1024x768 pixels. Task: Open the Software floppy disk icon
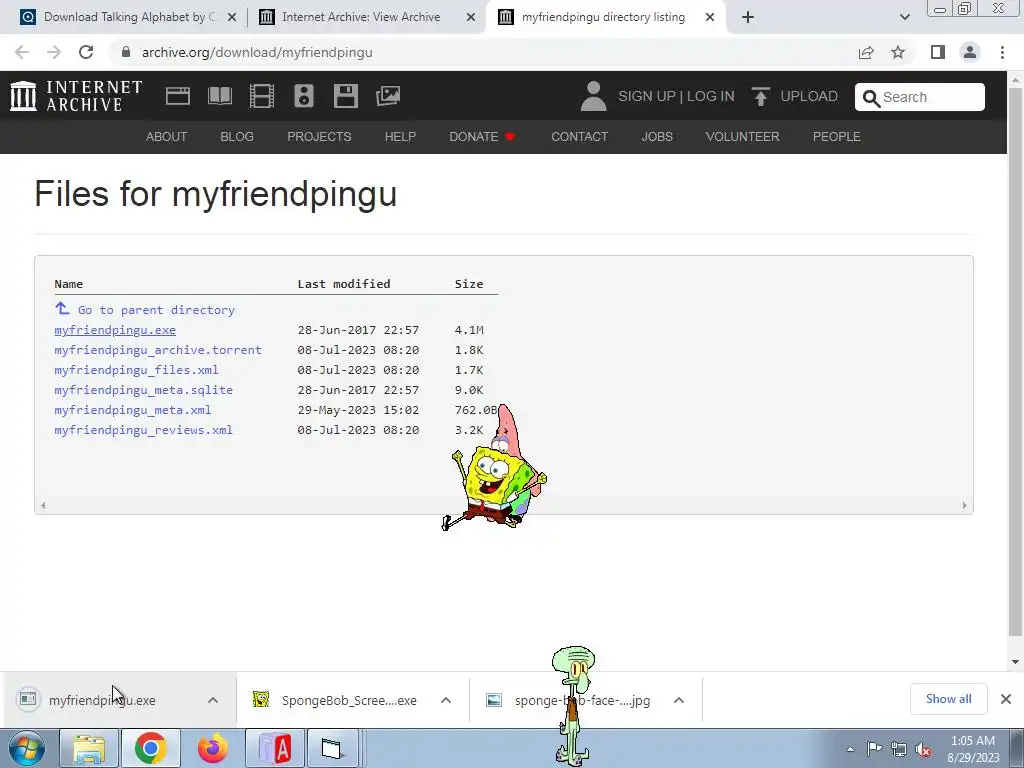(345, 96)
